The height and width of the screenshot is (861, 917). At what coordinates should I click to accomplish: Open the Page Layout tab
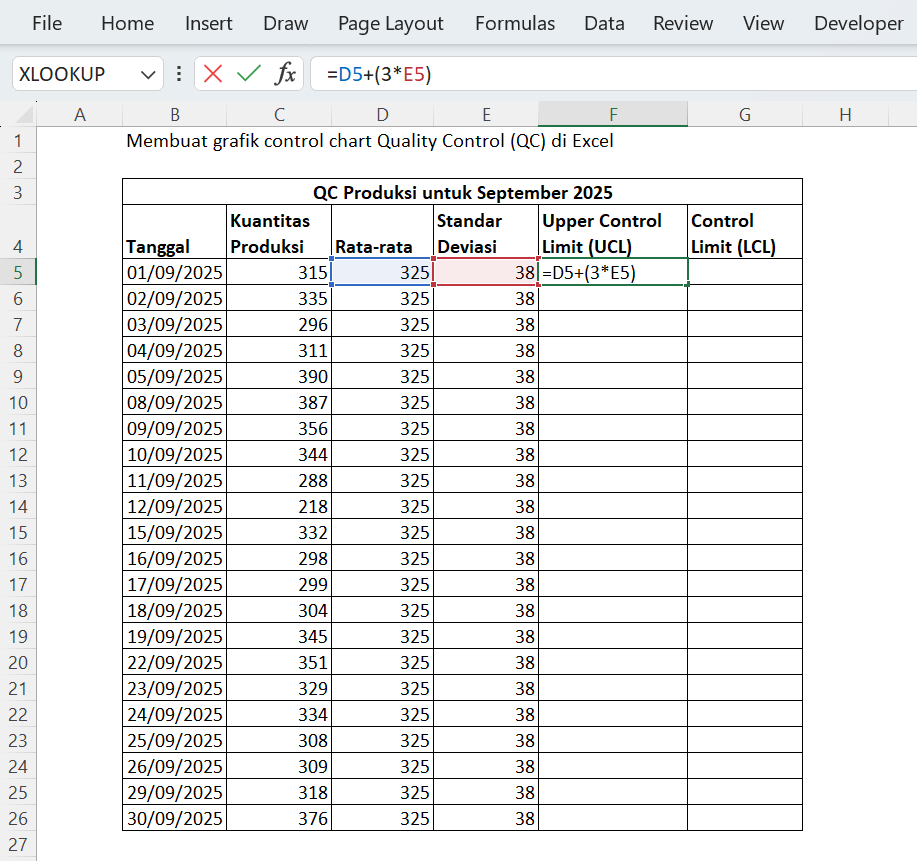tap(390, 23)
